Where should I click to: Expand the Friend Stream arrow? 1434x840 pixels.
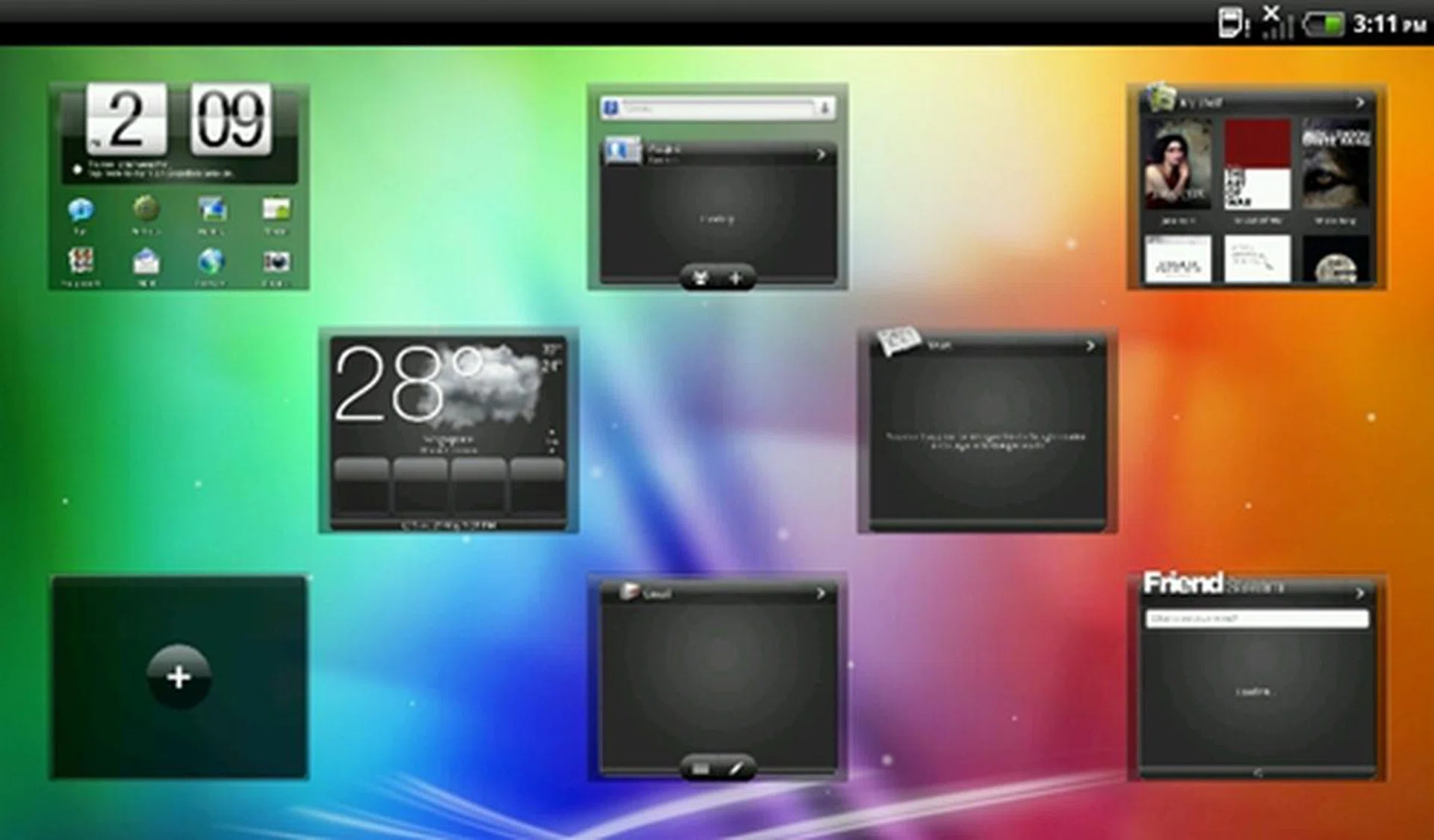coord(1360,593)
